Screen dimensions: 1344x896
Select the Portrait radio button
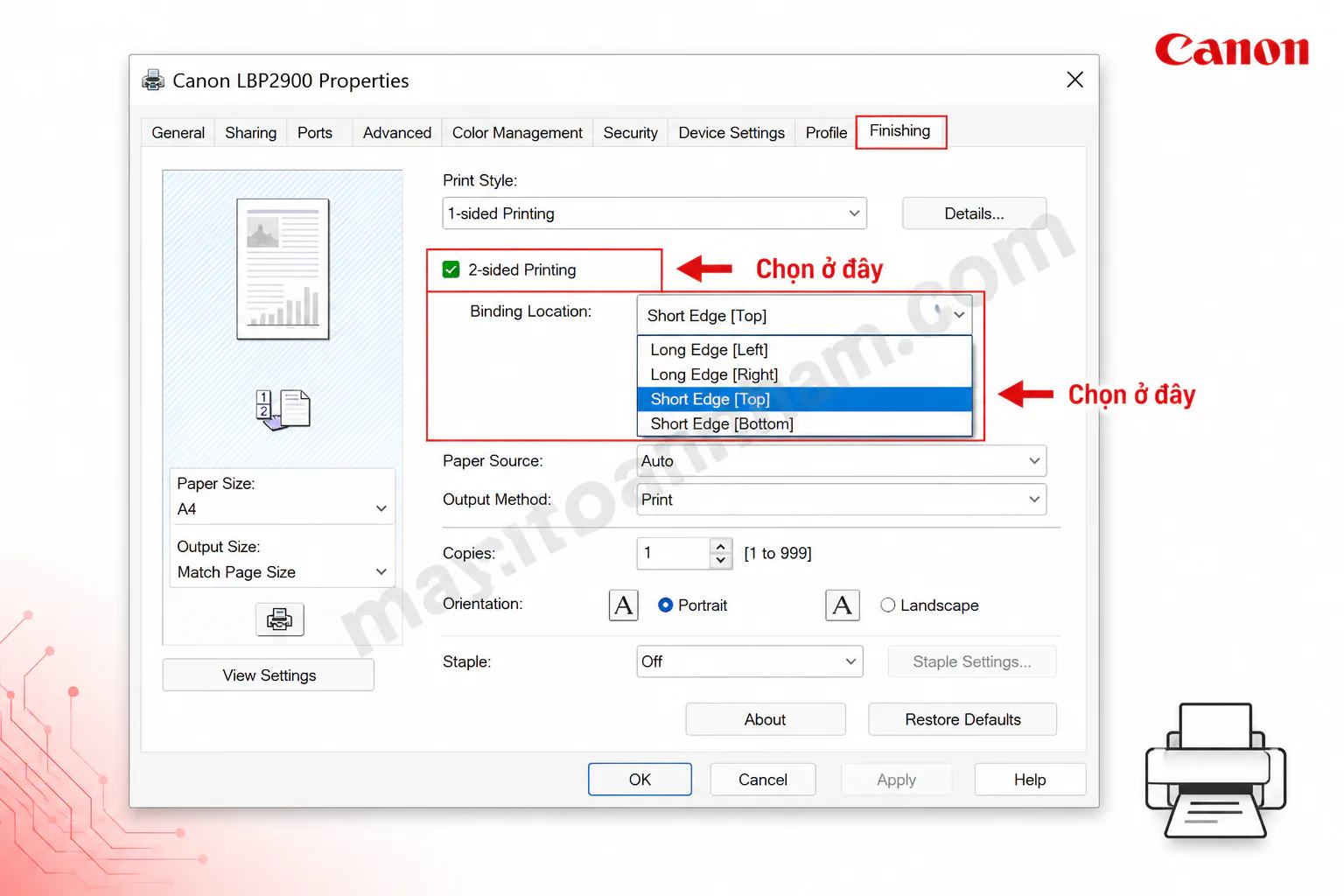pos(666,605)
